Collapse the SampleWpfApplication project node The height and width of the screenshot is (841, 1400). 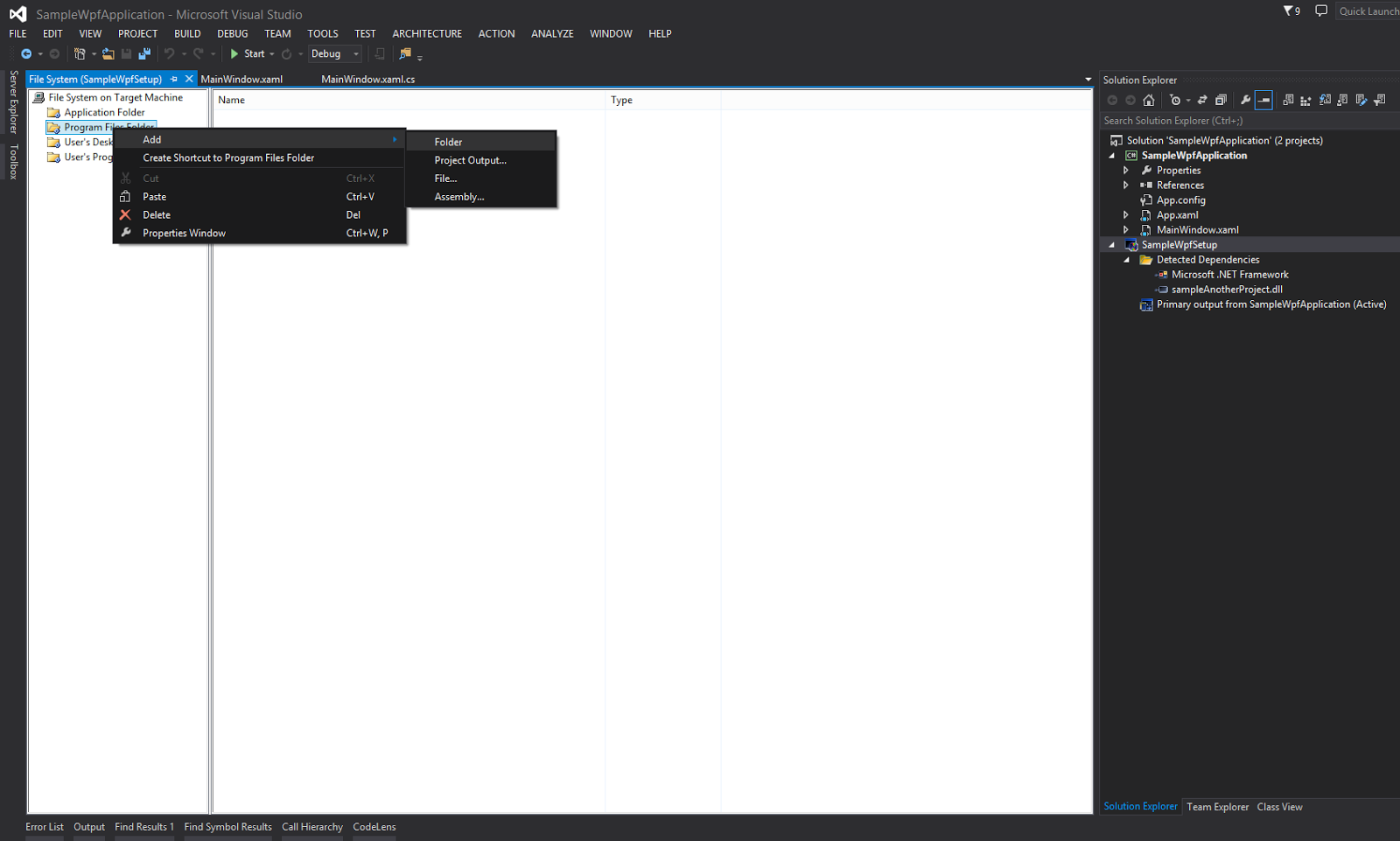(1113, 155)
